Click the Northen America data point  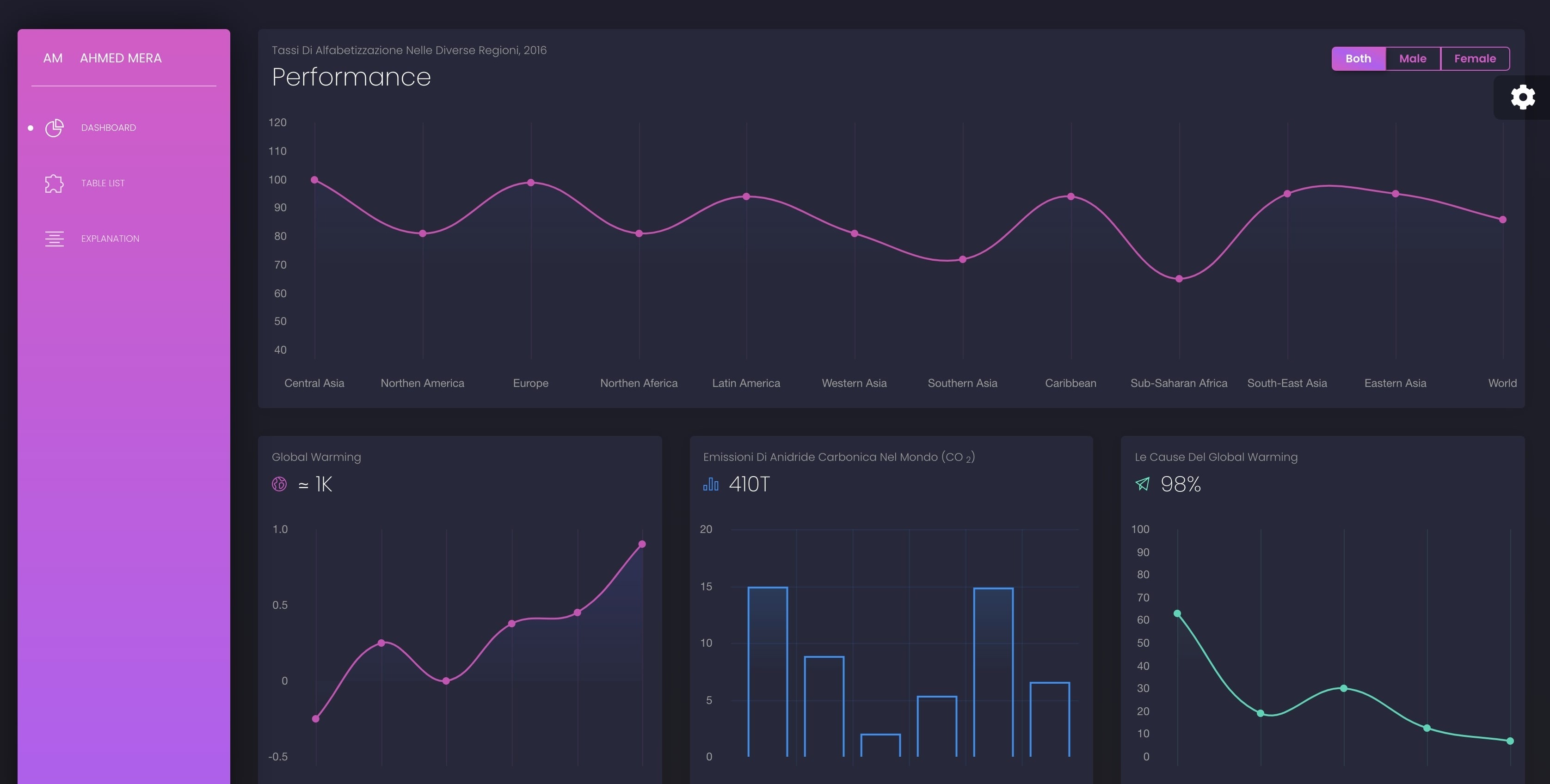coord(422,233)
